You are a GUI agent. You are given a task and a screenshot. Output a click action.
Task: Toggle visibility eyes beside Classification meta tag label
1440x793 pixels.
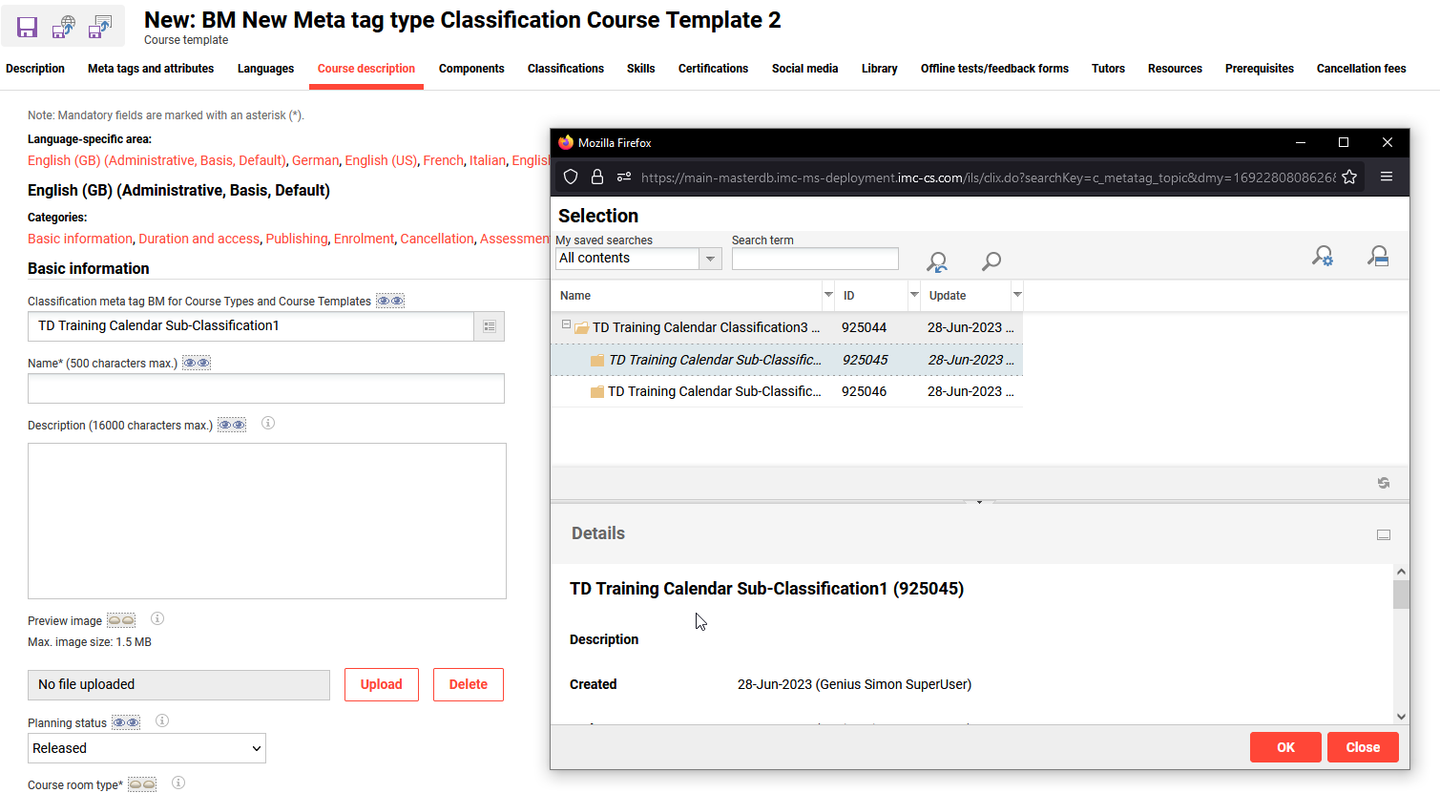[x=390, y=301]
